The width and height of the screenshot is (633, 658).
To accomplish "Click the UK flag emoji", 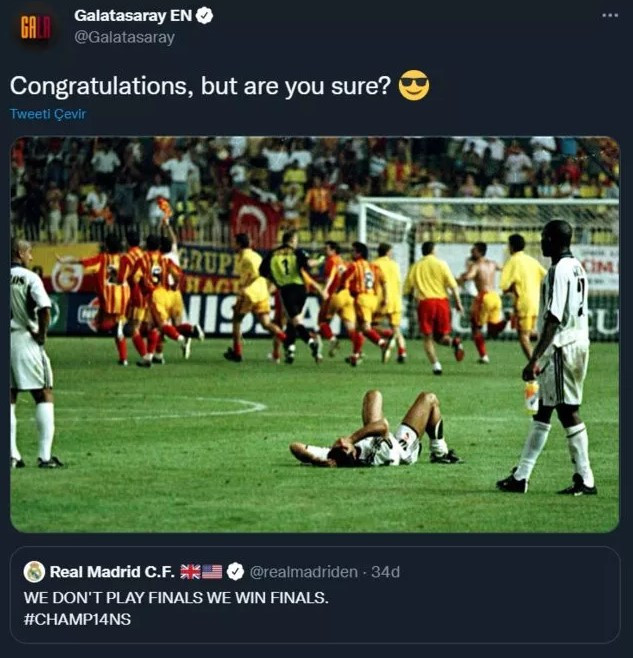I will pyautogui.click(x=190, y=572).
